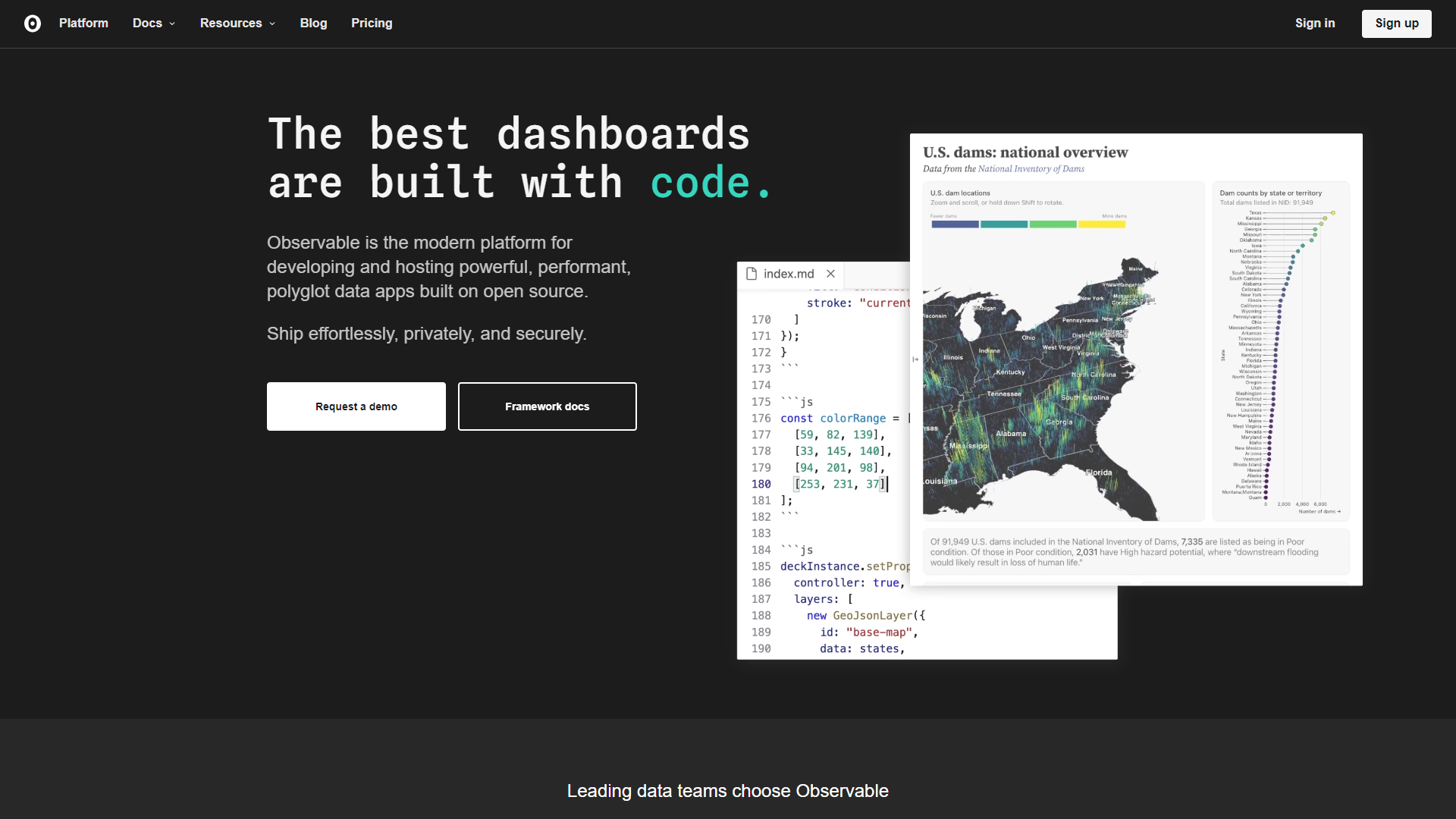Click the Sign up button

point(1396,24)
